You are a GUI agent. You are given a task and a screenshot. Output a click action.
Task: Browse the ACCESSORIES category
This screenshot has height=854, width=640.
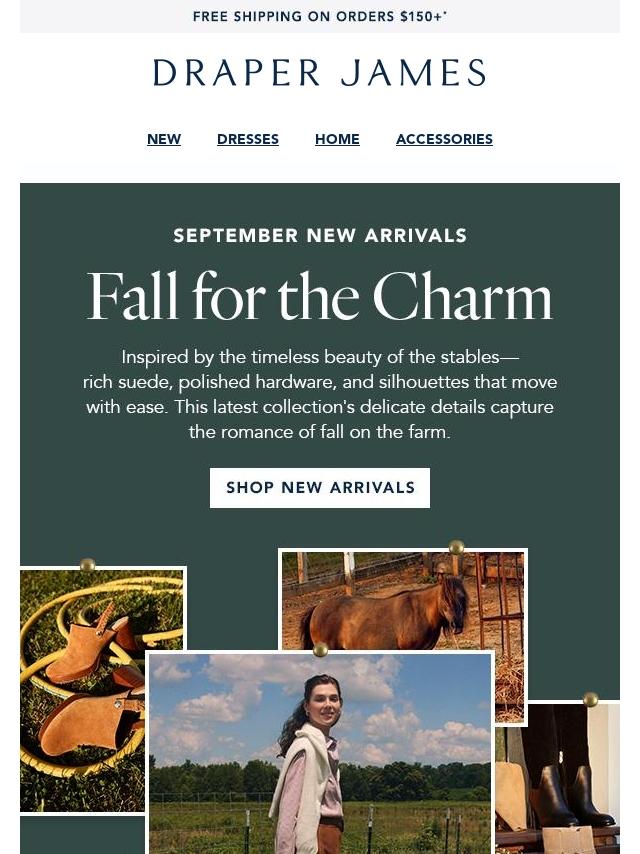point(444,139)
